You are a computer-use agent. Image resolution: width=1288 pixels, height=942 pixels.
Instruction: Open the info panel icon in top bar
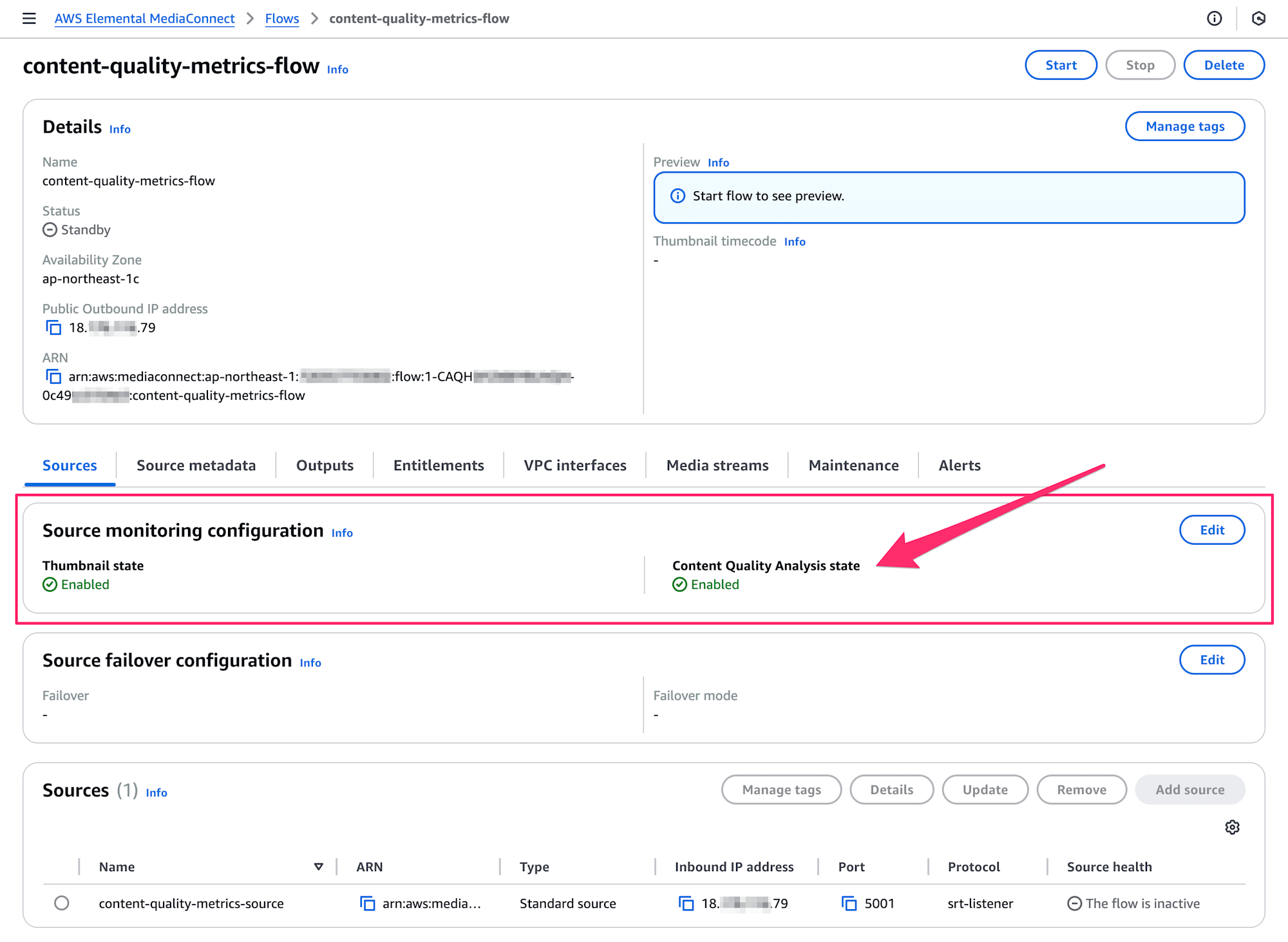point(1214,19)
